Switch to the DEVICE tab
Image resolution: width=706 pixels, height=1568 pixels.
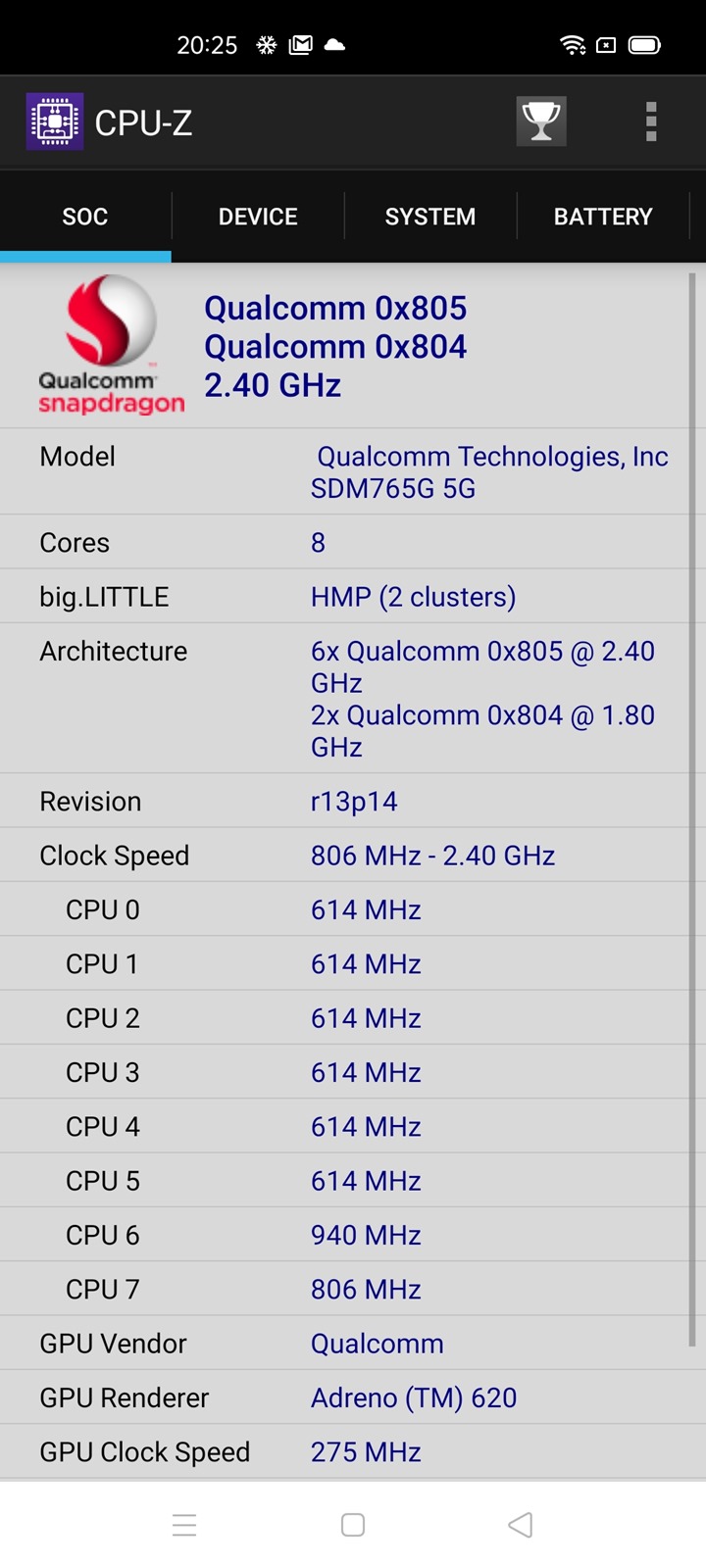pyautogui.click(x=258, y=217)
